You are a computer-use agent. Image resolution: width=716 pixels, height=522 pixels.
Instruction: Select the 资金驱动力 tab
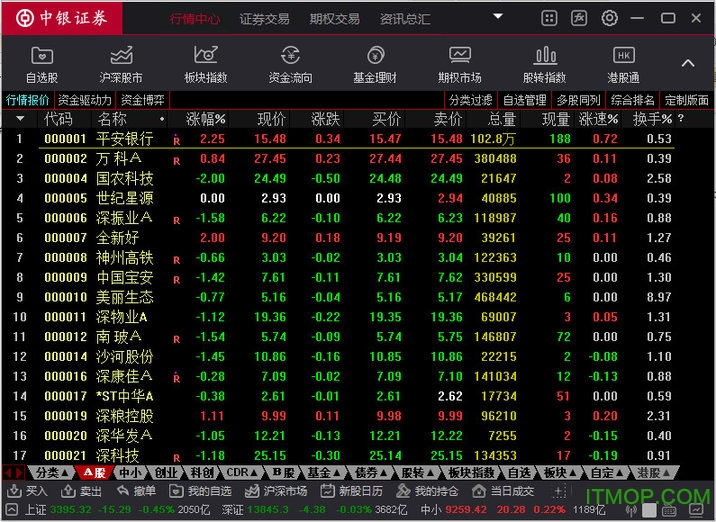click(85, 100)
